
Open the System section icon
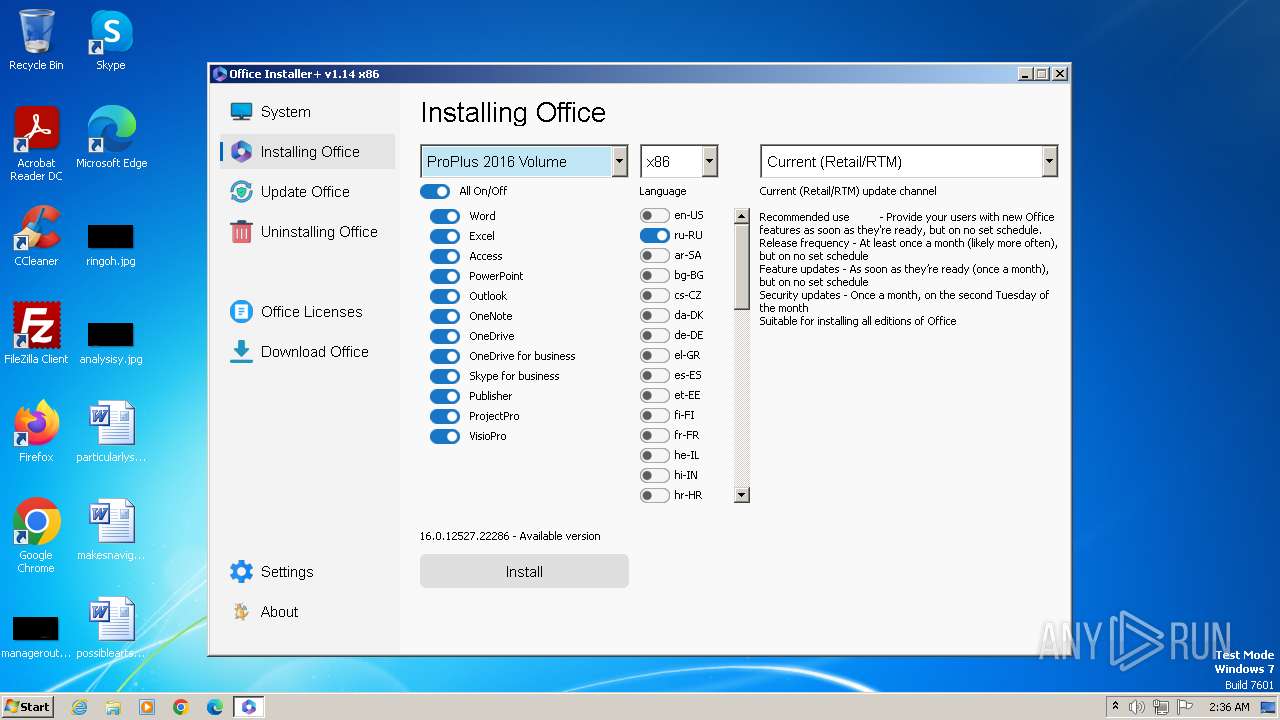tap(241, 112)
